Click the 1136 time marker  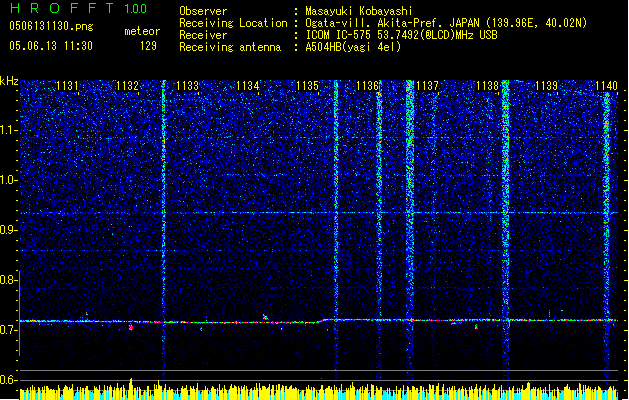click(x=367, y=86)
